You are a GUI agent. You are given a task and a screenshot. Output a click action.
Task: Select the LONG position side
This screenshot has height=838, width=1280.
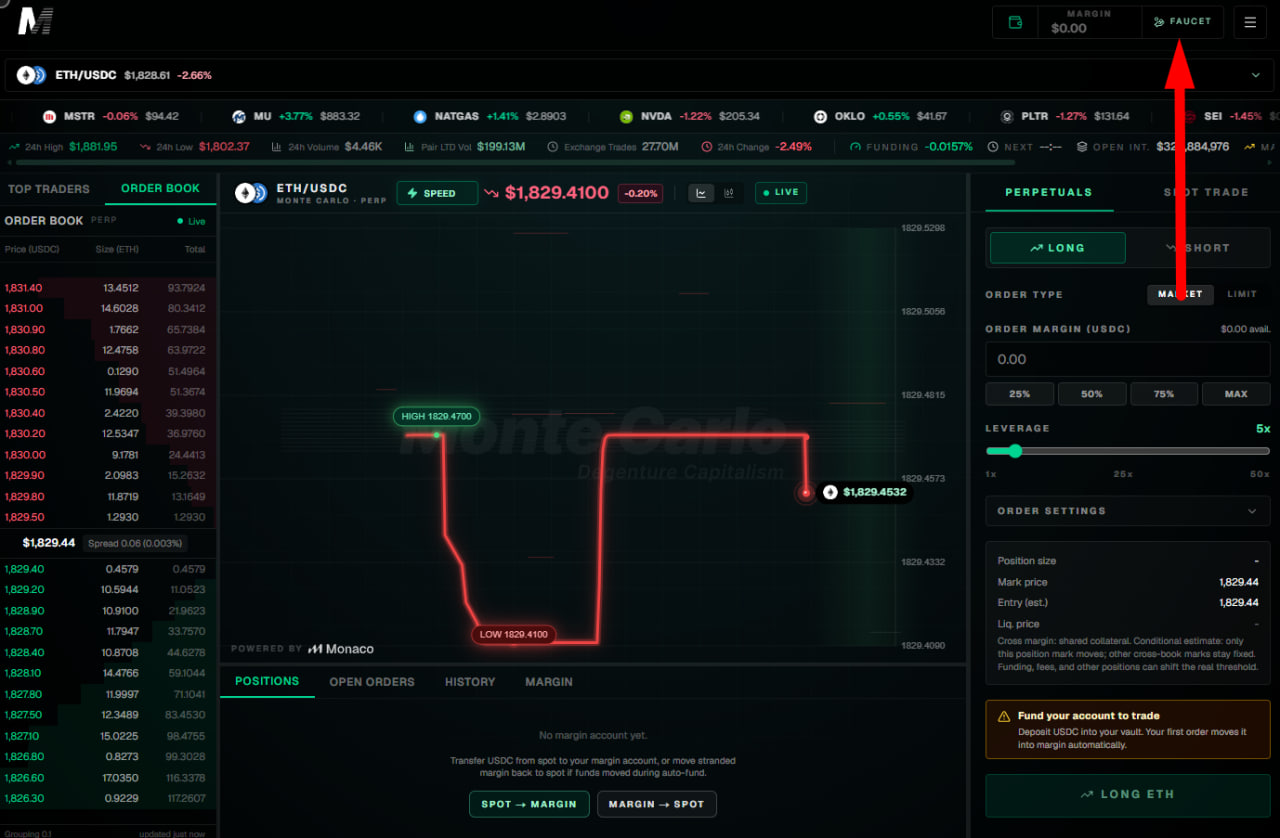[1057, 248]
